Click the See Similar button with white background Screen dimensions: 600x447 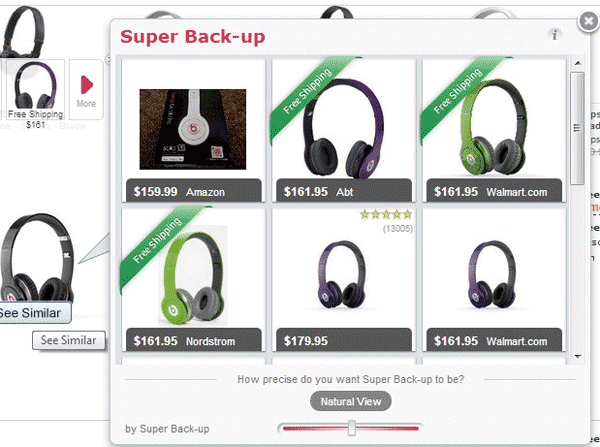[68, 340]
